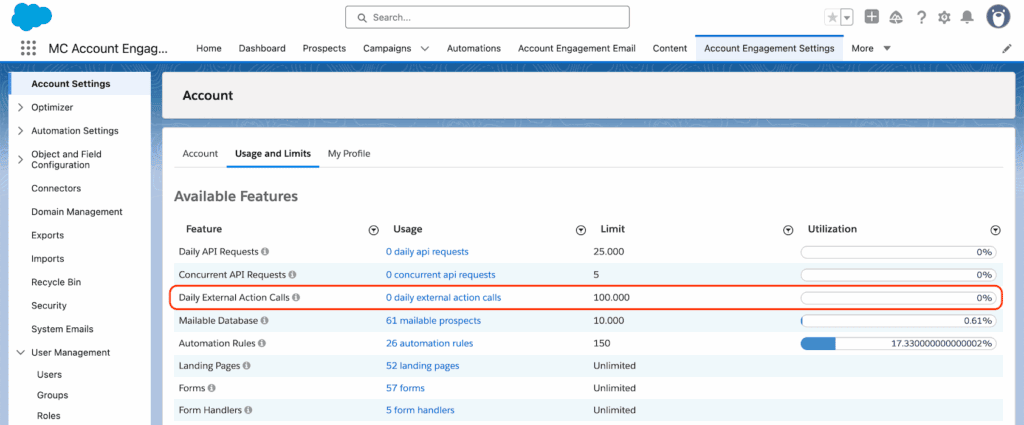Image resolution: width=1024 pixels, height=425 pixels.
Task: Open Exports in the sidebar
Action: point(48,235)
